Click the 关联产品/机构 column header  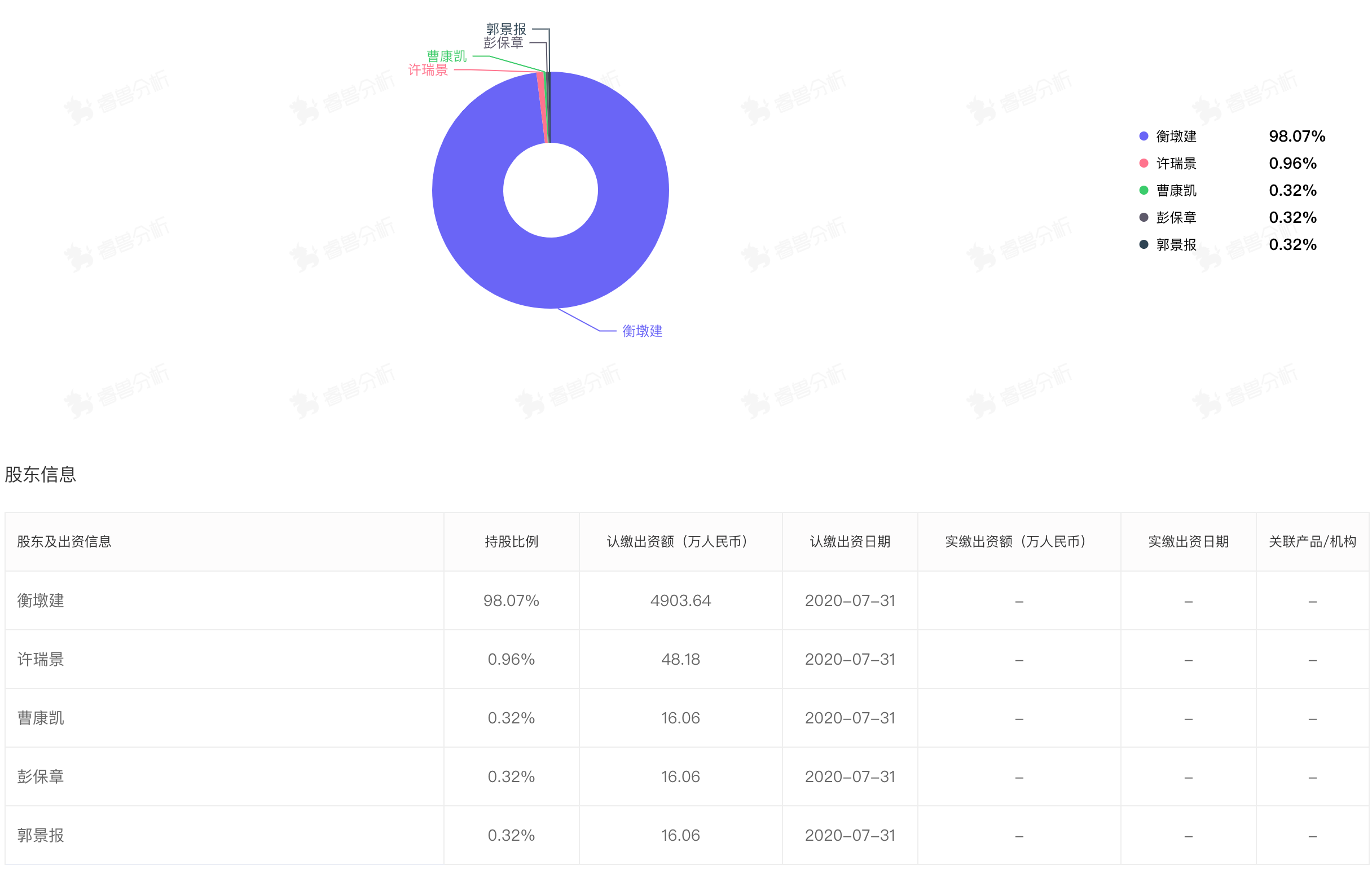1312,542
